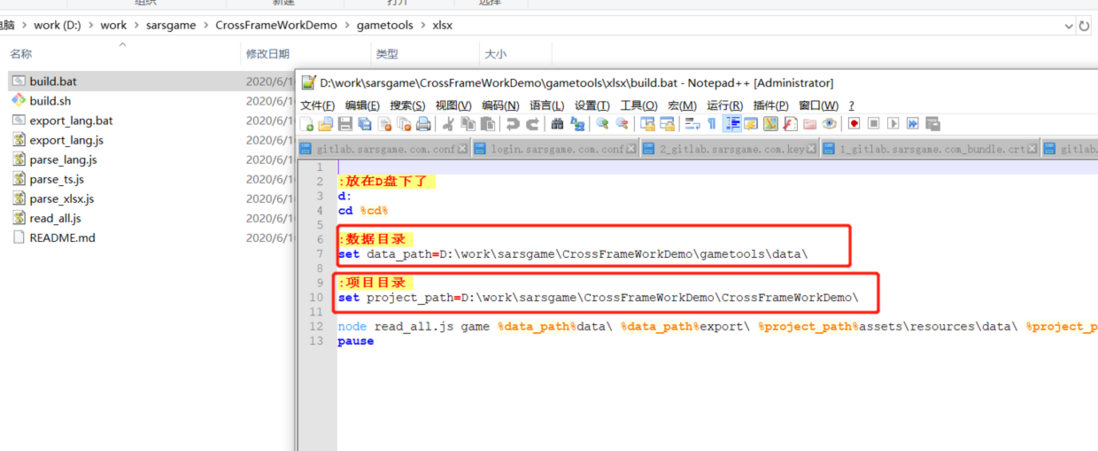
Task: Sort Explorer files by 类型 column
Action: 387,54
